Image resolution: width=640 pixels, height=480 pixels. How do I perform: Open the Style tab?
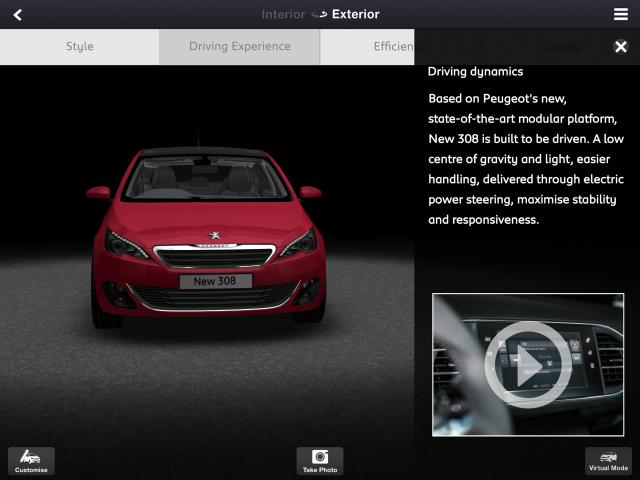click(80, 46)
